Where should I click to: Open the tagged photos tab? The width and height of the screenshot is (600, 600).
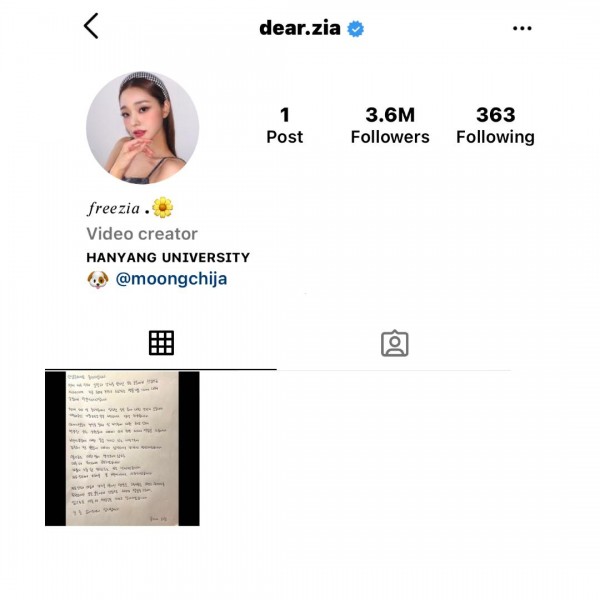point(395,343)
